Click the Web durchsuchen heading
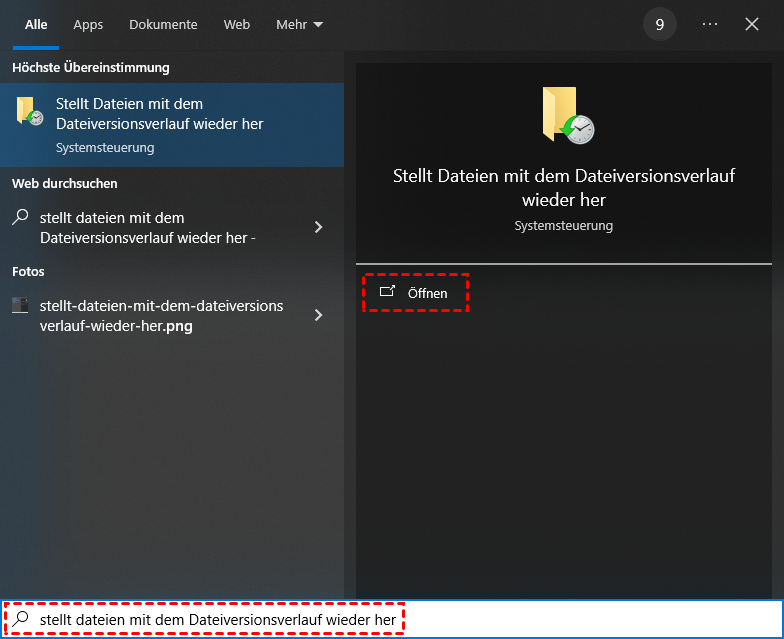Image resolution: width=784 pixels, height=639 pixels. [64, 184]
